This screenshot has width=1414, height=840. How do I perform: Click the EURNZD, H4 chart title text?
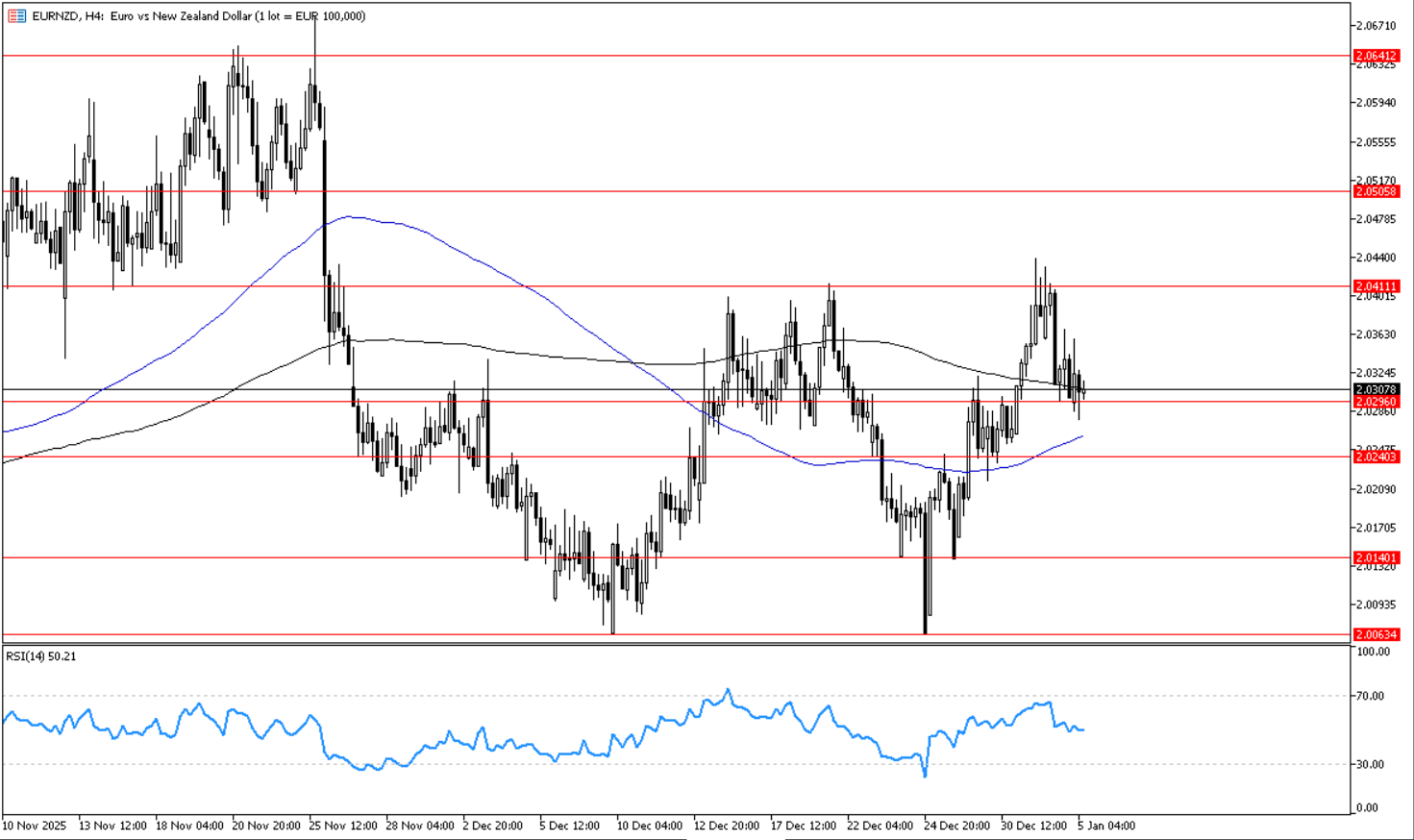[x=198, y=16]
